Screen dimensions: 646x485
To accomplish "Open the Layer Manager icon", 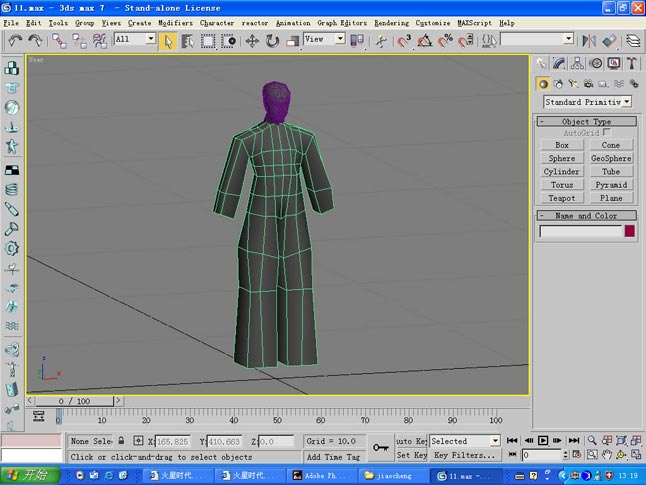I will [633, 41].
